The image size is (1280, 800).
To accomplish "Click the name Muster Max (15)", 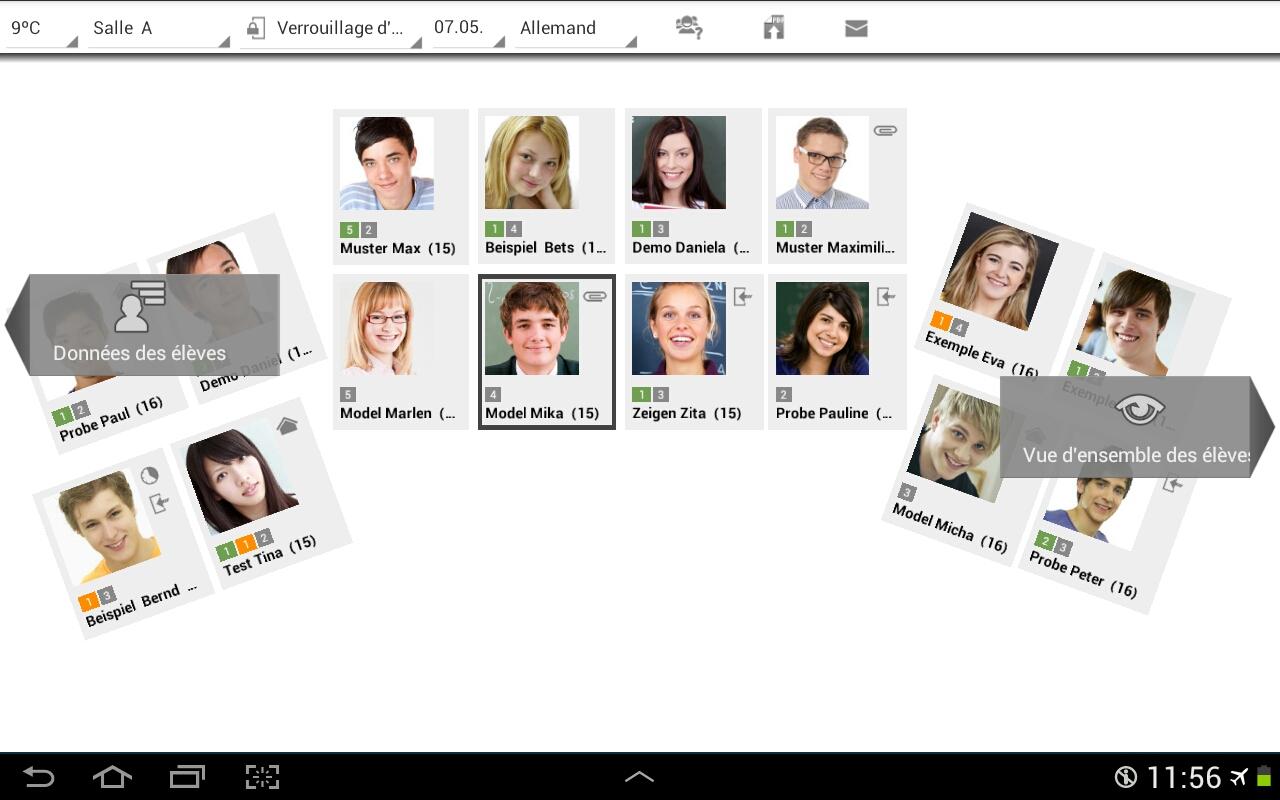I will (x=398, y=248).
